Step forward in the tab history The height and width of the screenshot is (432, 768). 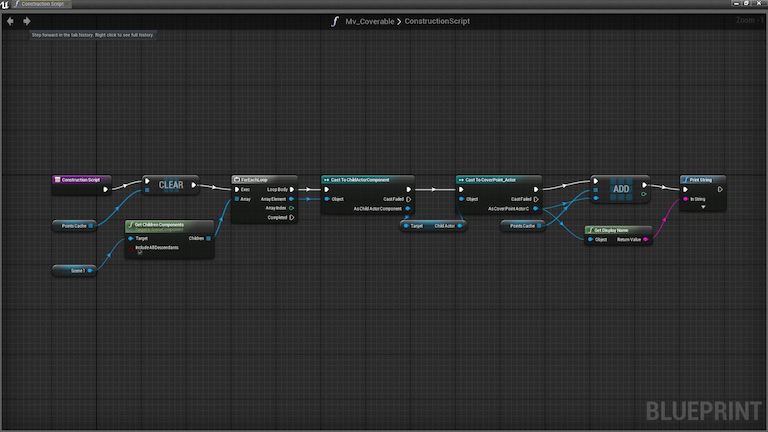(27, 21)
